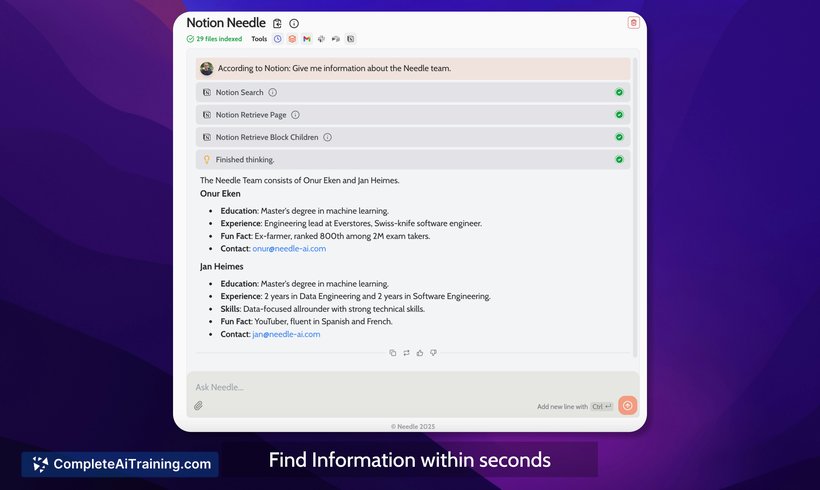Expand the Notion Search step

(x=413, y=93)
